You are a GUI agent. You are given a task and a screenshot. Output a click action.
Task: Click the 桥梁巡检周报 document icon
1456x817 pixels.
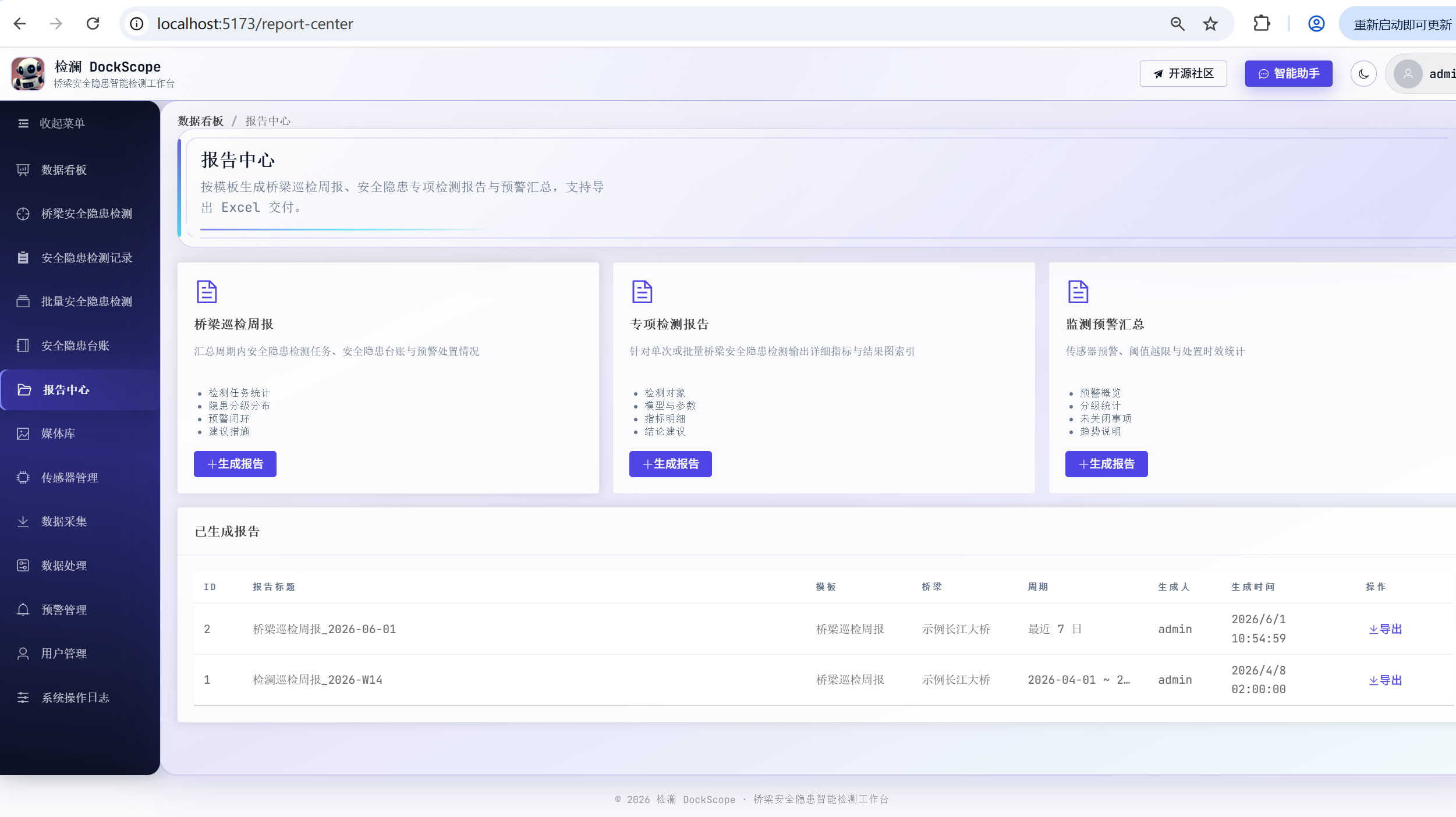[207, 292]
